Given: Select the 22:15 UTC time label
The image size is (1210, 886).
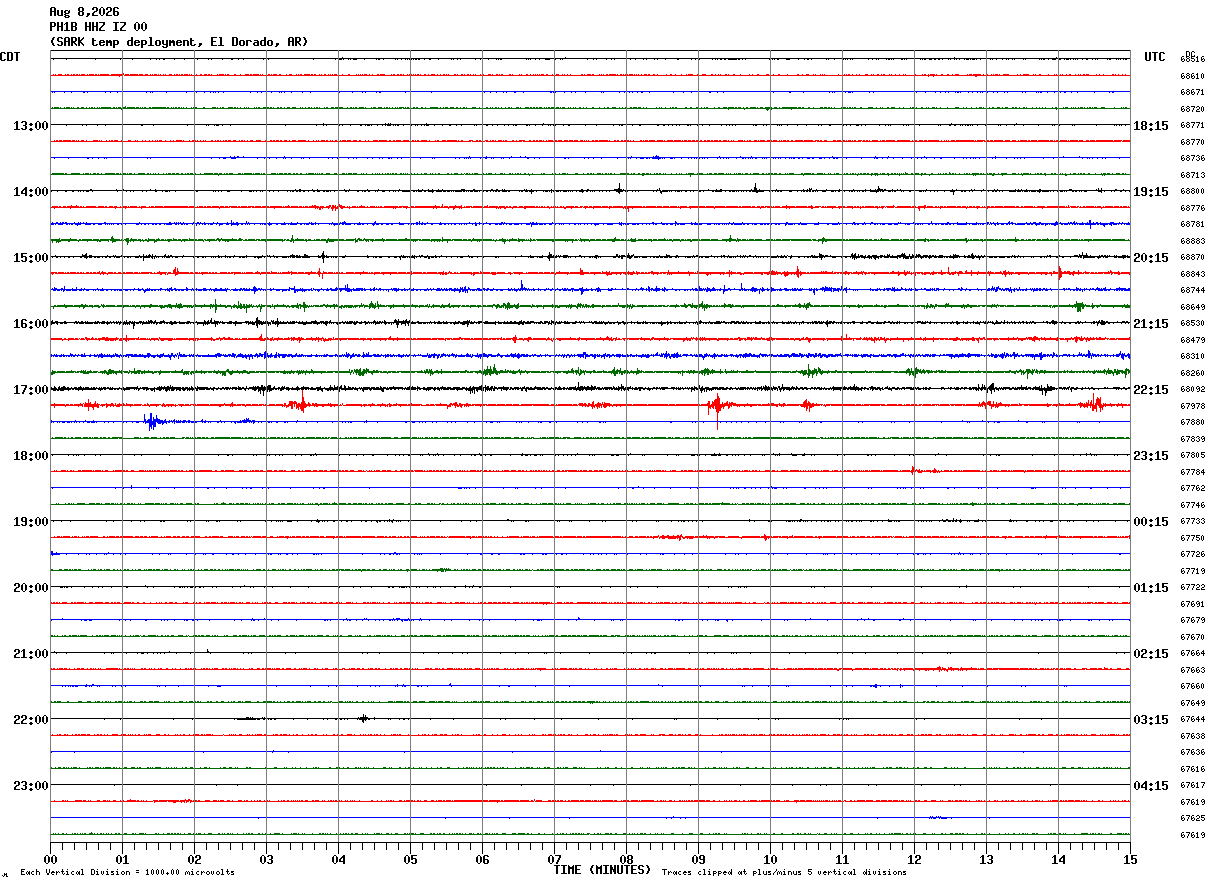Looking at the screenshot, I should click(1151, 390).
